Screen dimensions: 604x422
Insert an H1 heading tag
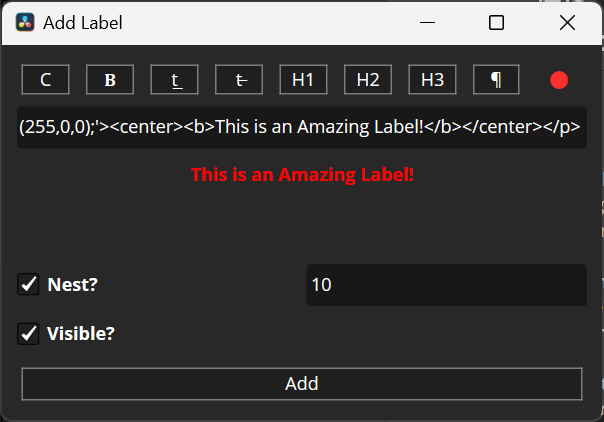[303, 80]
